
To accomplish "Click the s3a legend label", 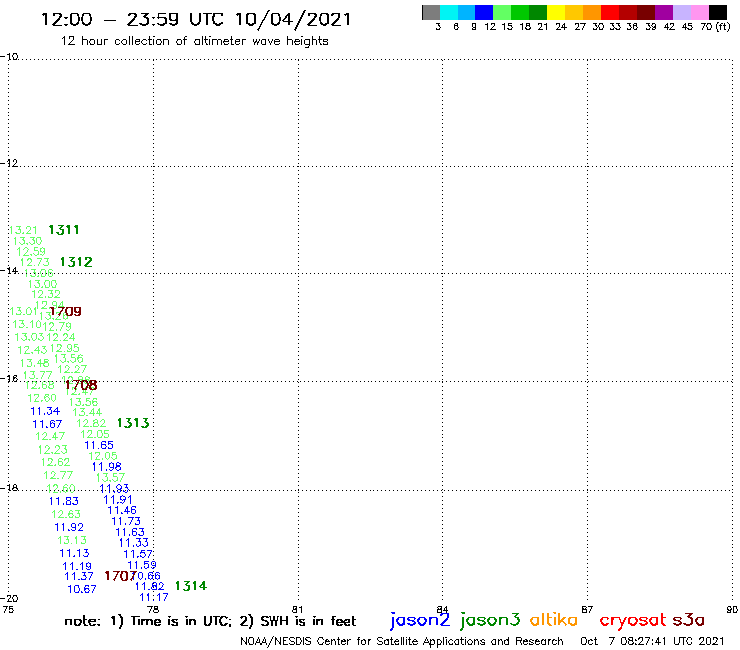I will click(689, 620).
